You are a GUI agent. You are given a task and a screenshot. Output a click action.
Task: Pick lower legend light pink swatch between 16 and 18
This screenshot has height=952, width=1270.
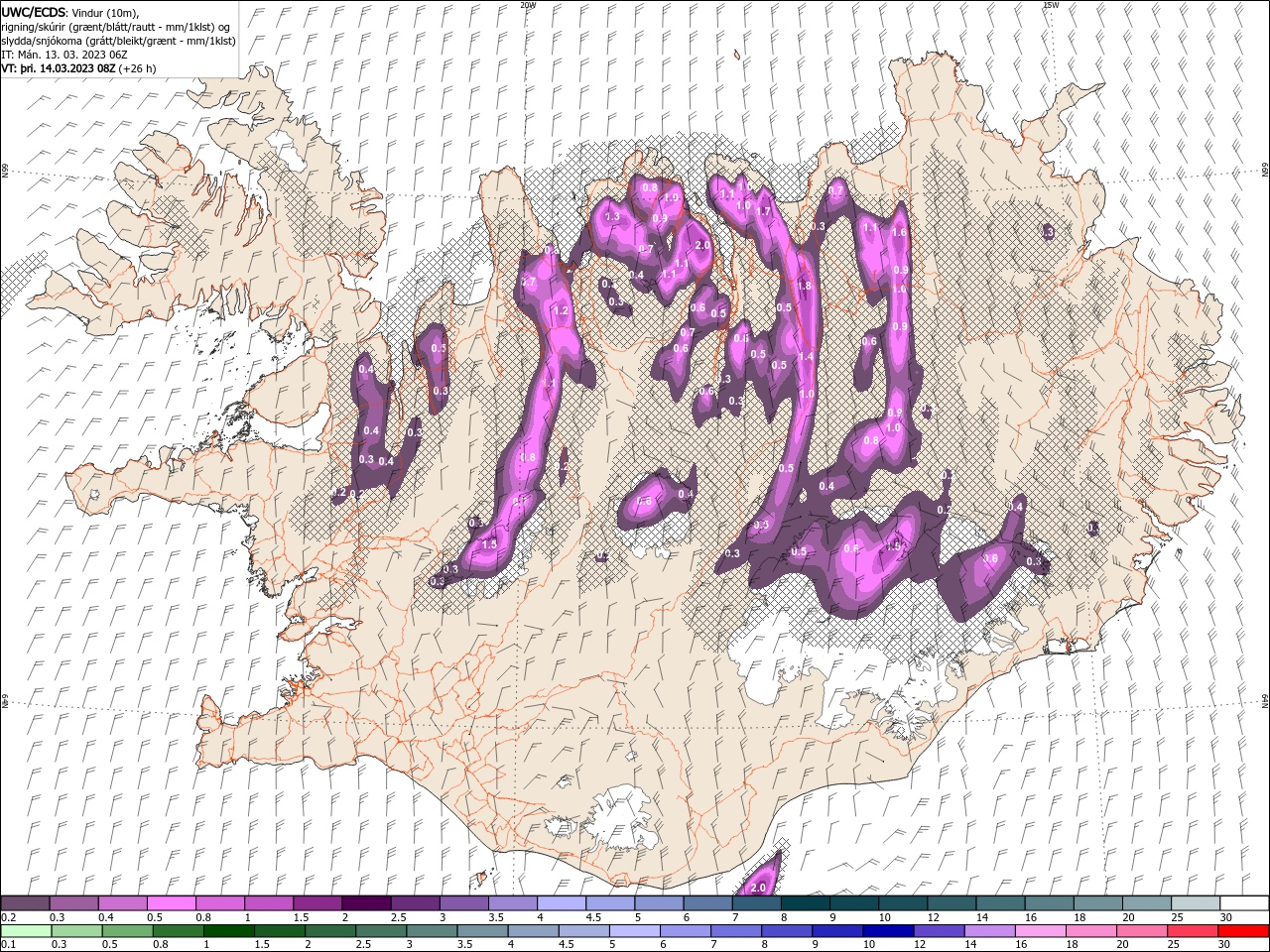(x=1040, y=931)
